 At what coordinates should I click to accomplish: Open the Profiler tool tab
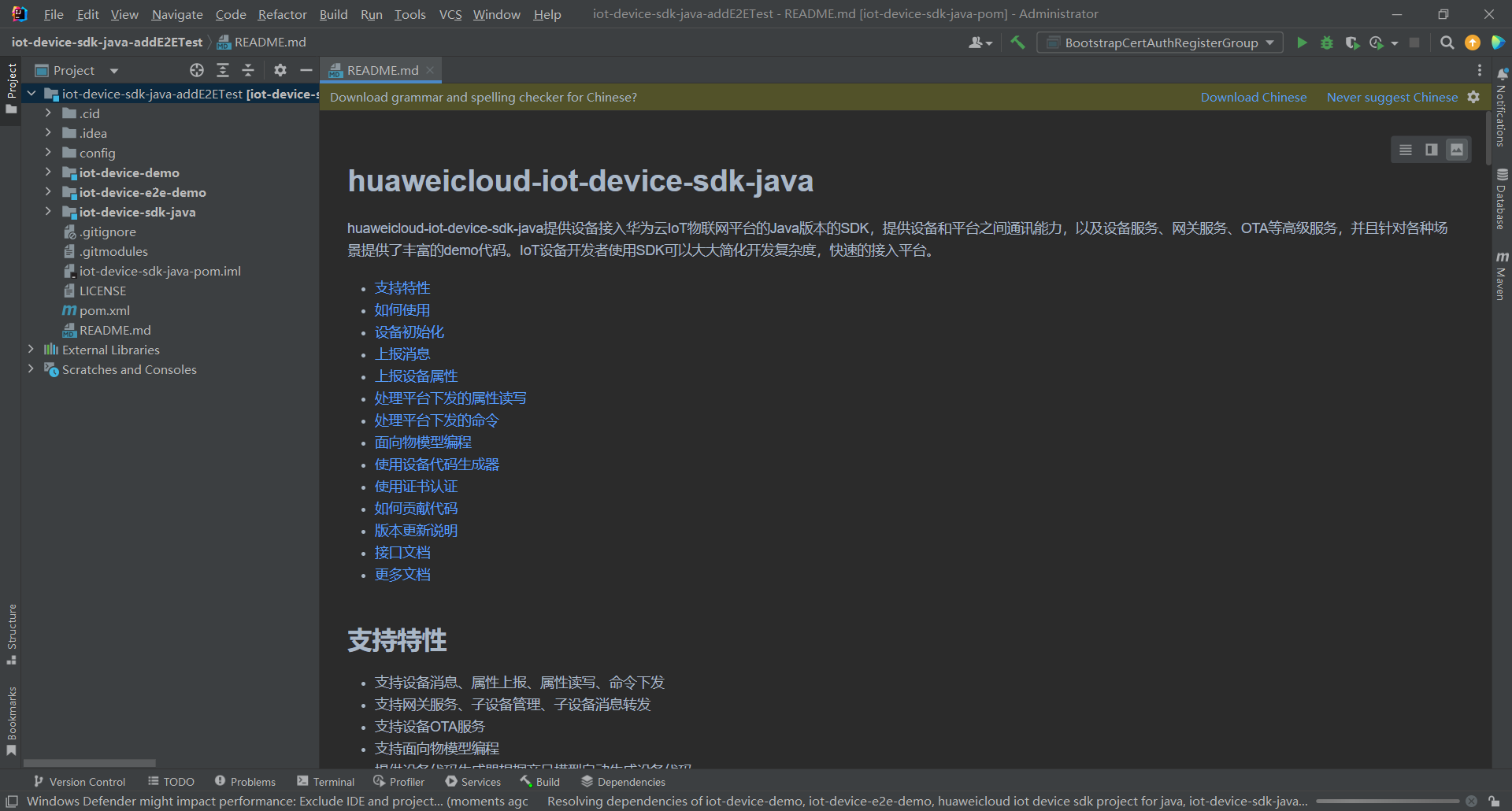click(398, 782)
